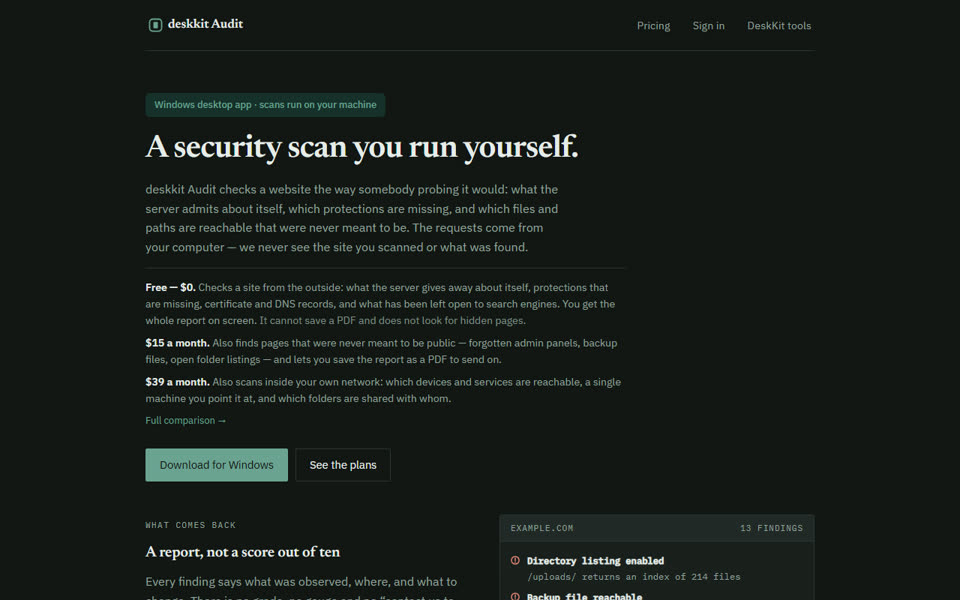The height and width of the screenshot is (600, 960).
Task: Click the See the plans button
Action: (343, 465)
